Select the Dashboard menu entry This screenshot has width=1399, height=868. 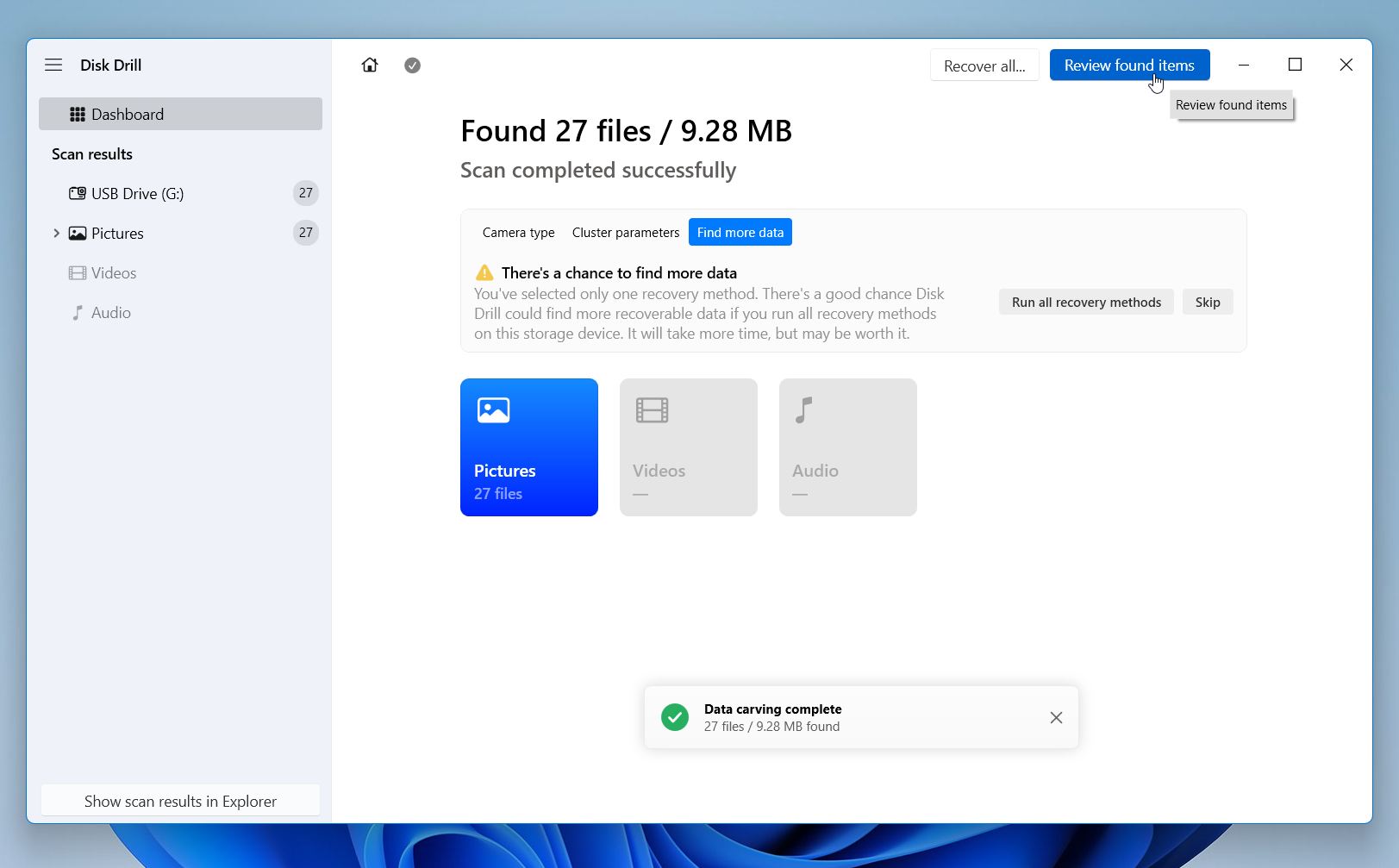[127, 114]
